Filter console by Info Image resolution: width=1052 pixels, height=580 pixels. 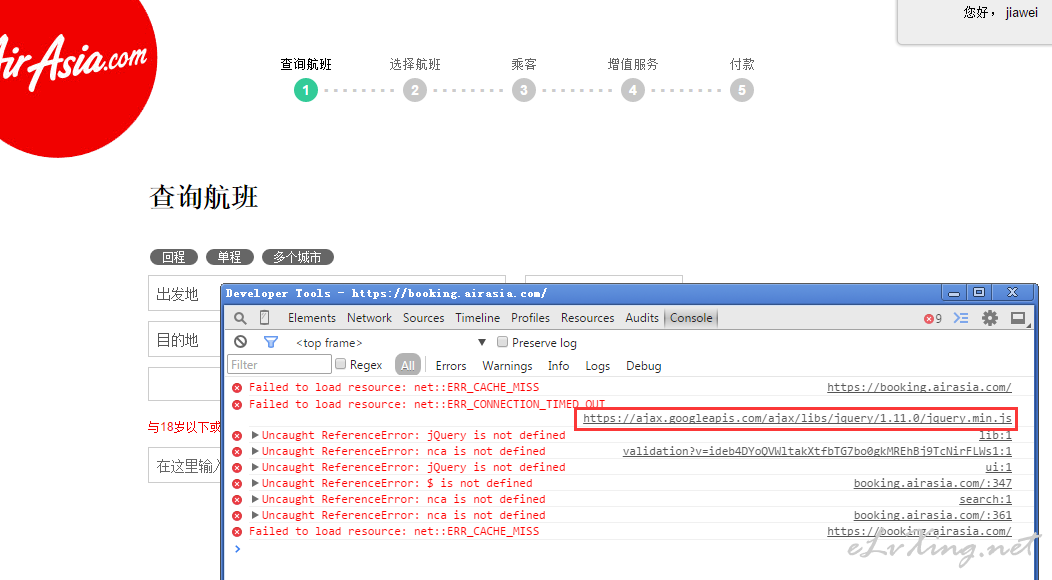(x=558, y=366)
